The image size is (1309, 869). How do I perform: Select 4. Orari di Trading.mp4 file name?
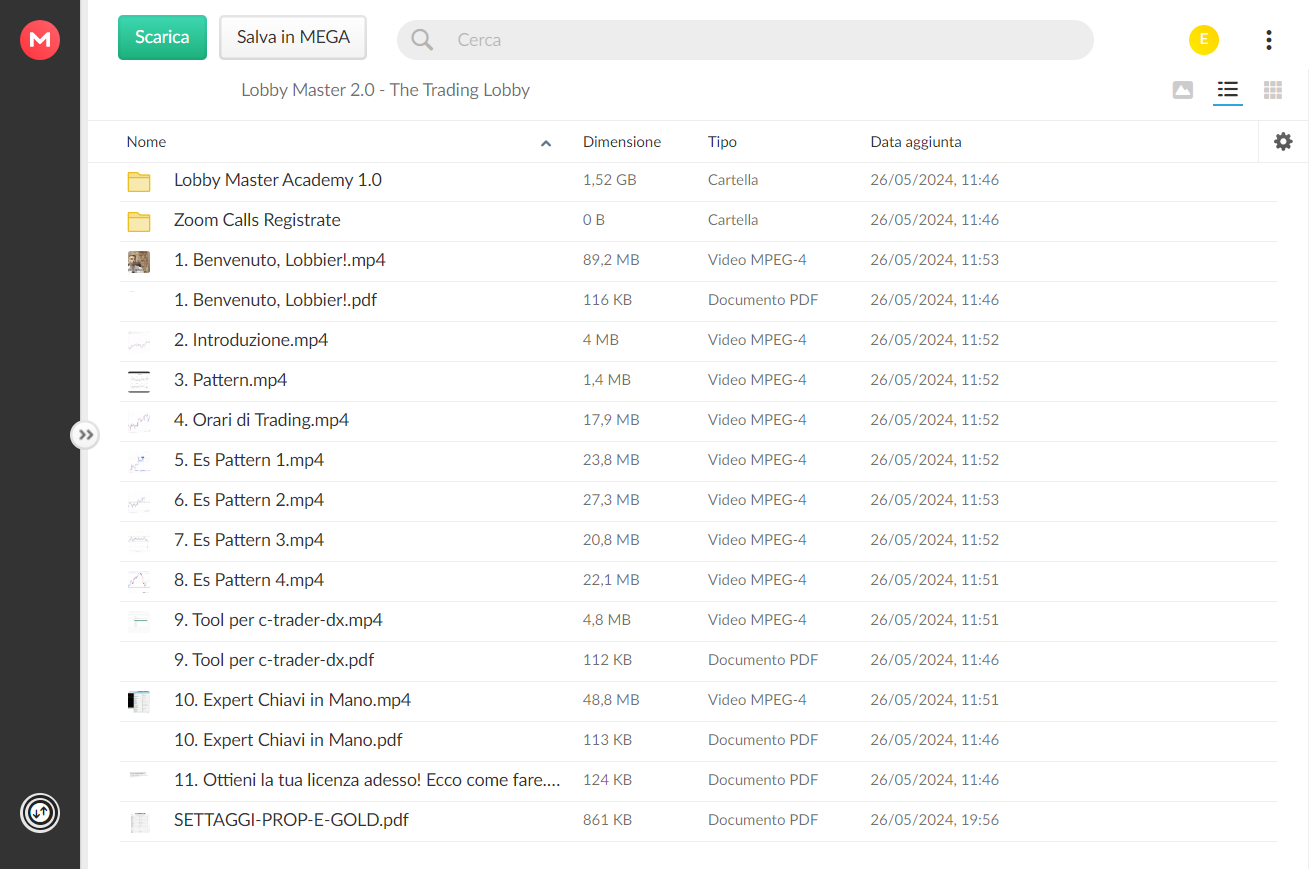tap(261, 420)
